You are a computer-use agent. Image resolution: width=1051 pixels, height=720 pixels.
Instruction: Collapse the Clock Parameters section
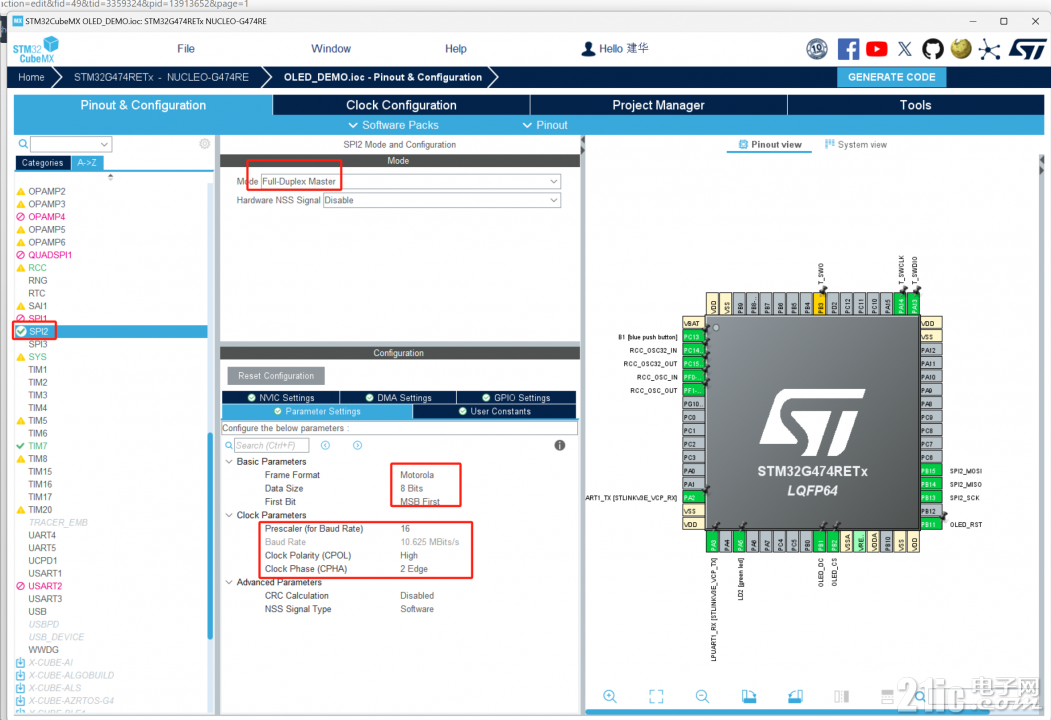click(229, 515)
